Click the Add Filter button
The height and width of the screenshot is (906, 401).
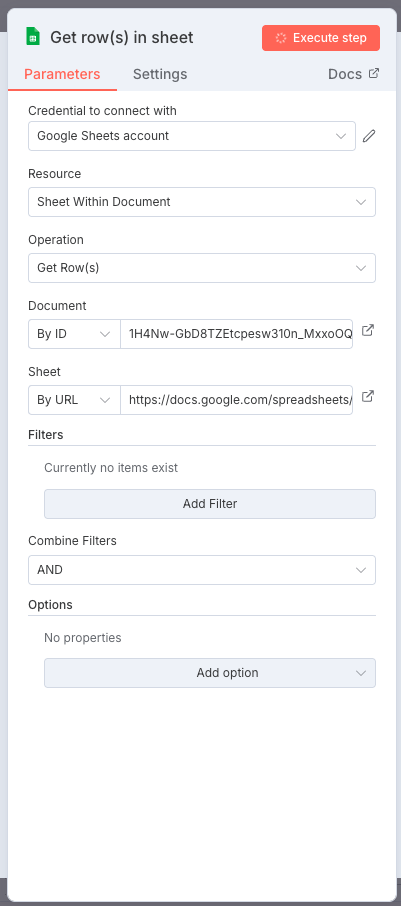coord(210,504)
